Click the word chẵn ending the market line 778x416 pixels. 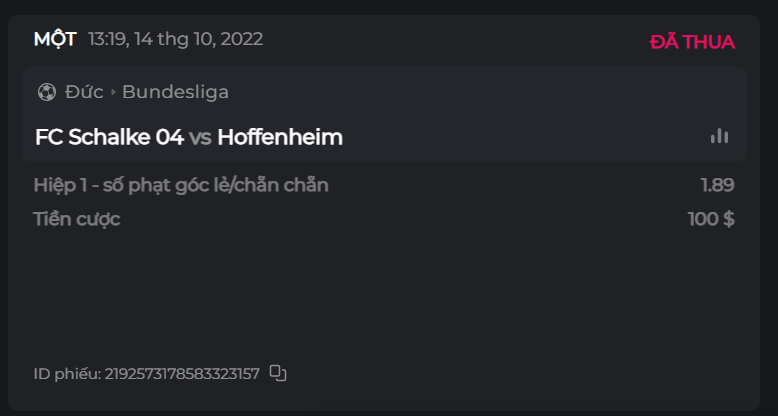(x=302, y=185)
